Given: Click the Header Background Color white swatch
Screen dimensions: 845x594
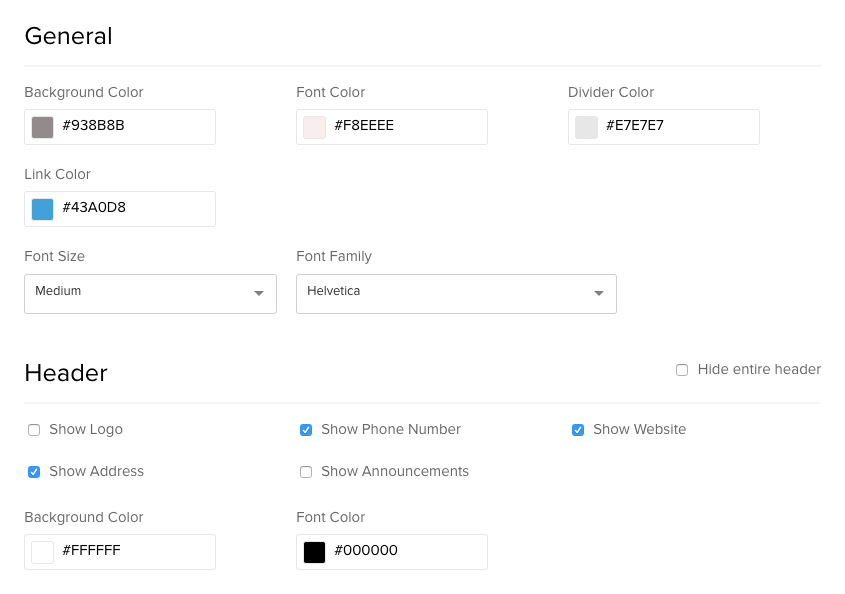Looking at the screenshot, I should 43,552.
